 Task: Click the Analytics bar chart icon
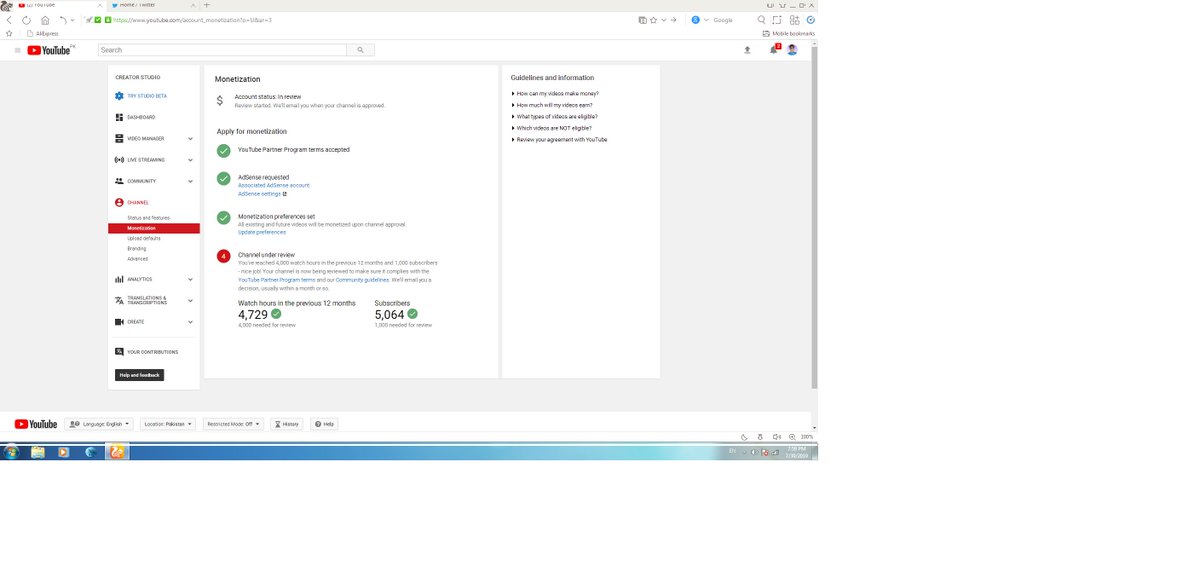[119, 279]
